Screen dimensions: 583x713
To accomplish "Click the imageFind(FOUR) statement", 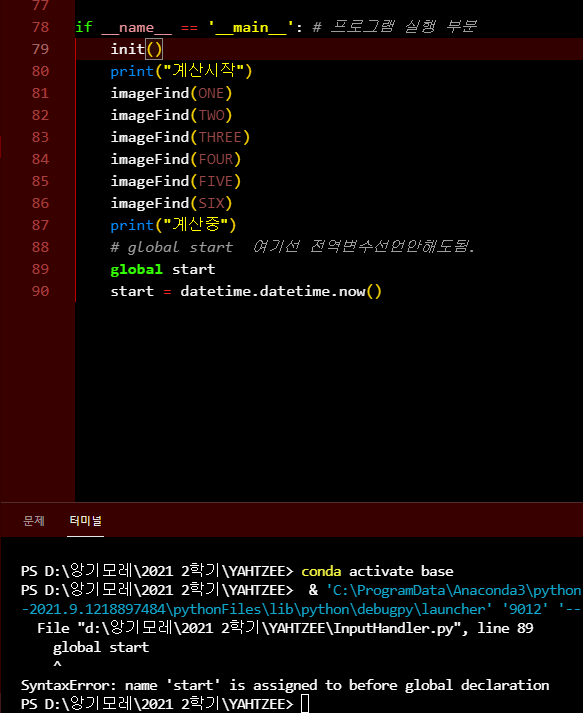I will (x=176, y=159).
